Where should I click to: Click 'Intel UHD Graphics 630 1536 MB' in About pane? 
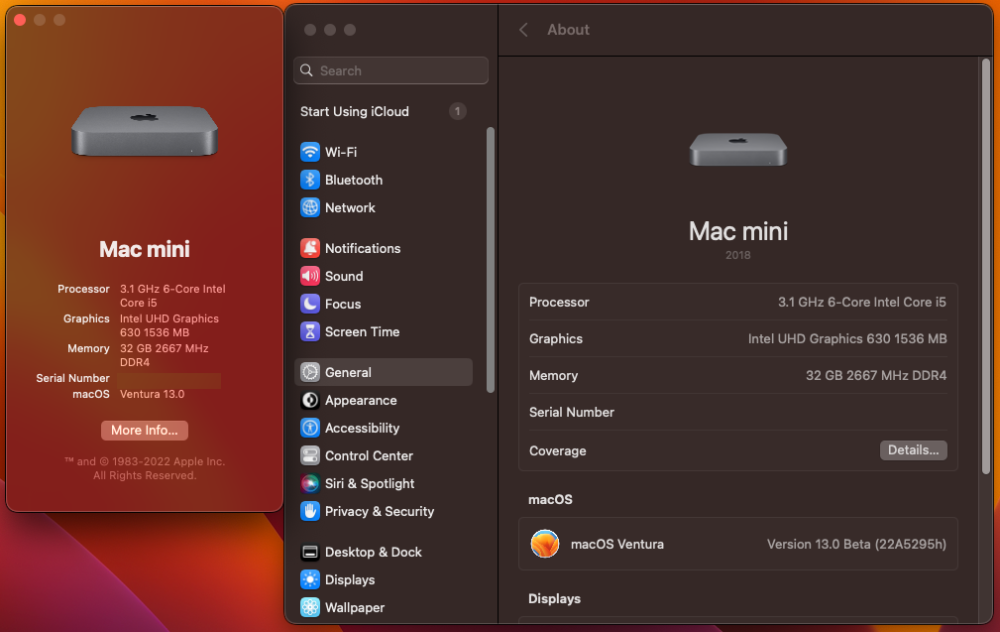[847, 339]
